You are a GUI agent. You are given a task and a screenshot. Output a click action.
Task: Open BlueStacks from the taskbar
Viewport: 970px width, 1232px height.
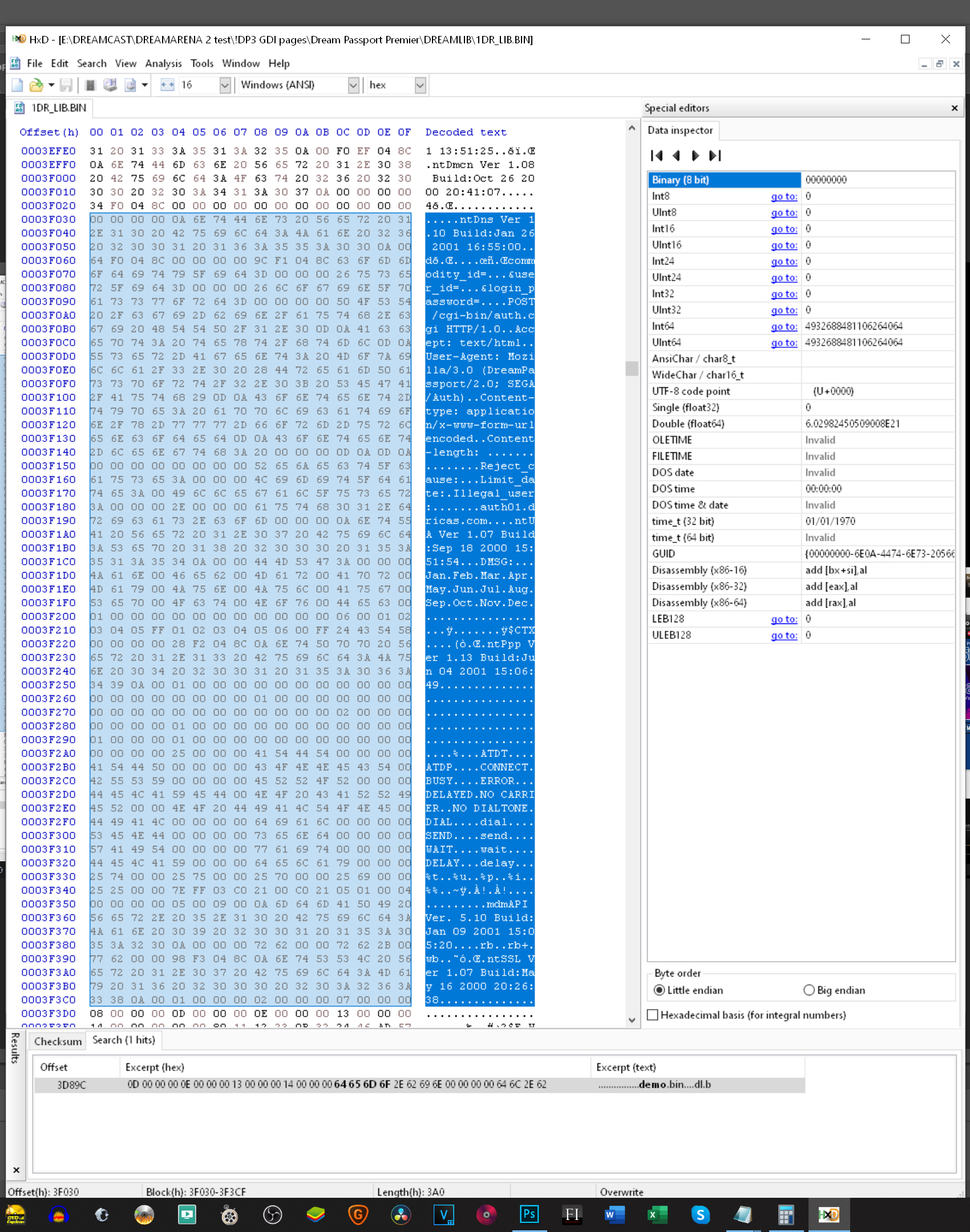point(316,1215)
